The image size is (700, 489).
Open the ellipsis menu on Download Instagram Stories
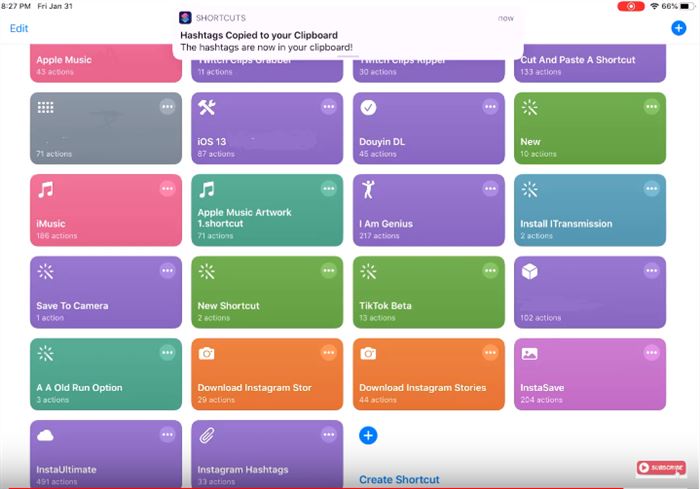[x=490, y=352]
